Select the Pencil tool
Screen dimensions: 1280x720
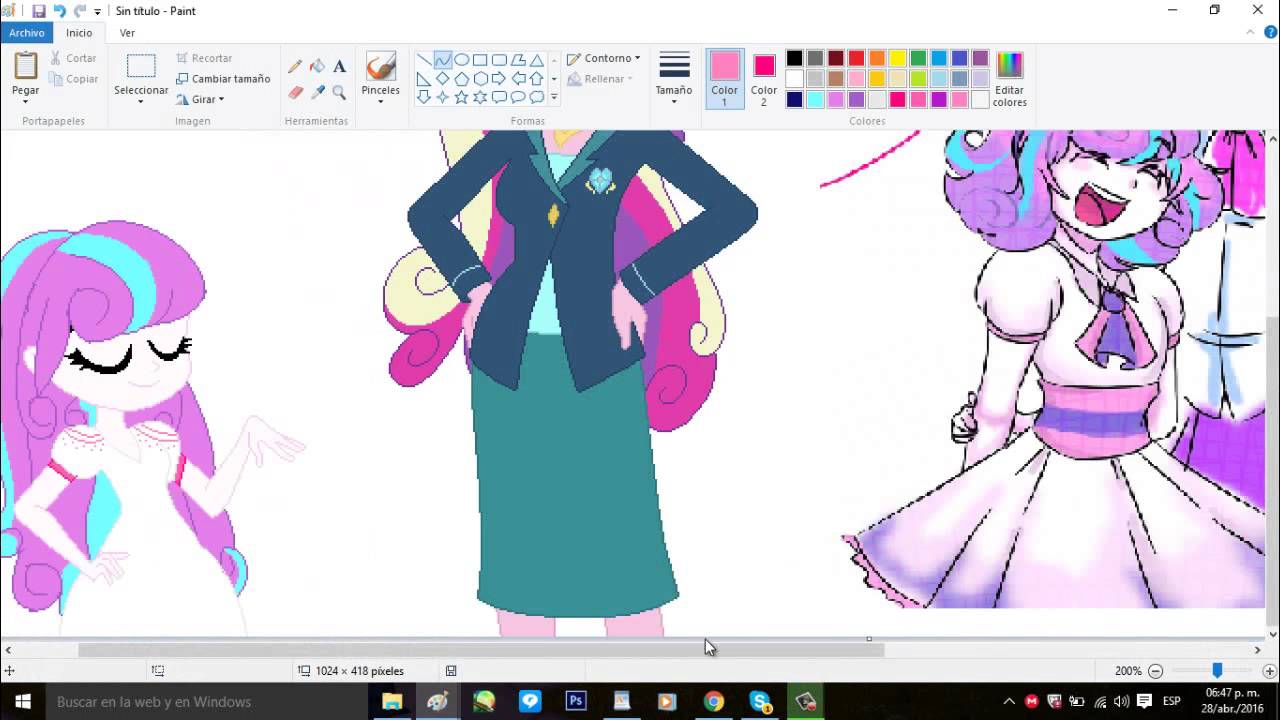pyautogui.click(x=295, y=66)
